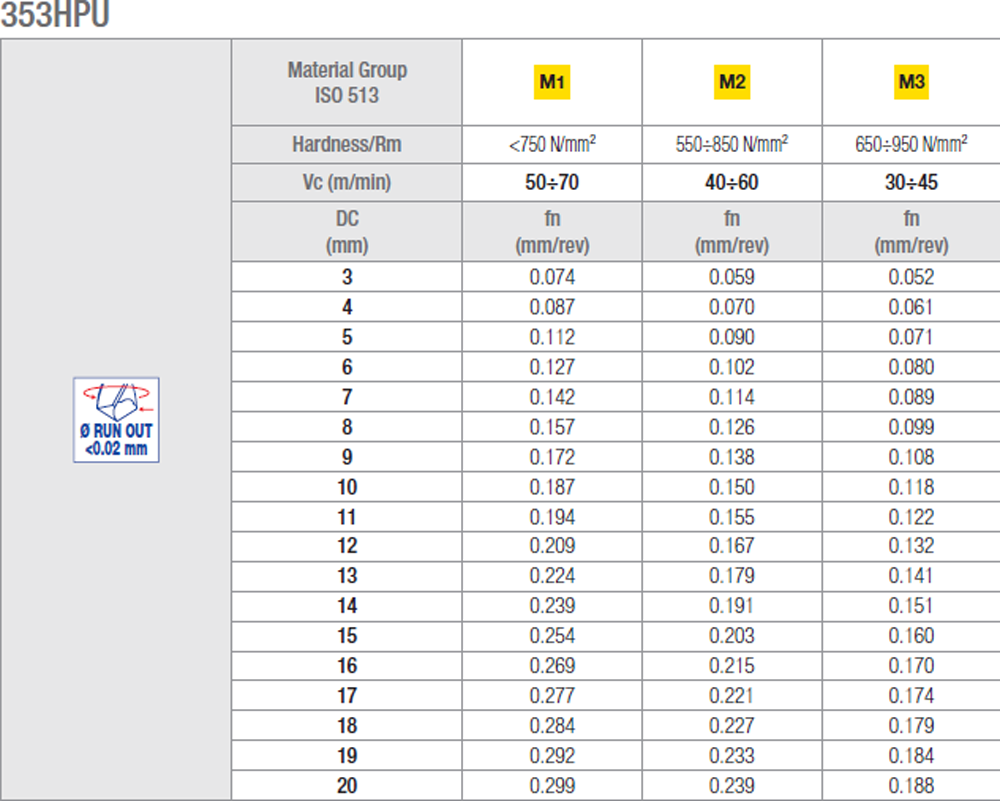The image size is (1000, 801).
Task: Select the yellow M1 material group badge
Action: coord(552,82)
